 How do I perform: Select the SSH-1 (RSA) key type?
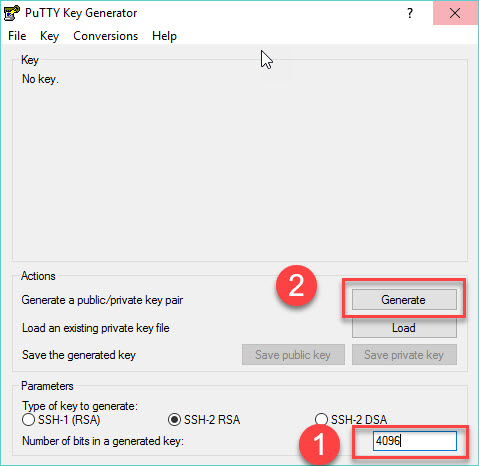[61, 419]
